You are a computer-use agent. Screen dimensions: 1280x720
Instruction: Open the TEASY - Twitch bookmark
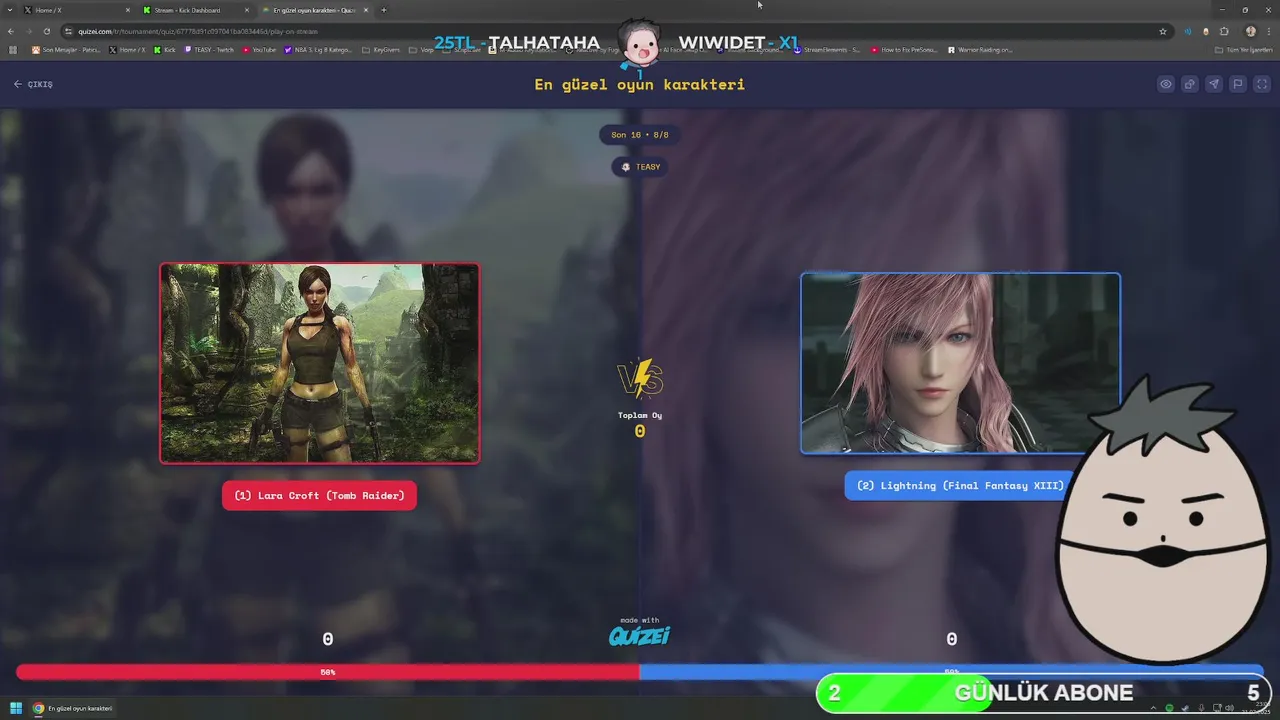tap(209, 49)
